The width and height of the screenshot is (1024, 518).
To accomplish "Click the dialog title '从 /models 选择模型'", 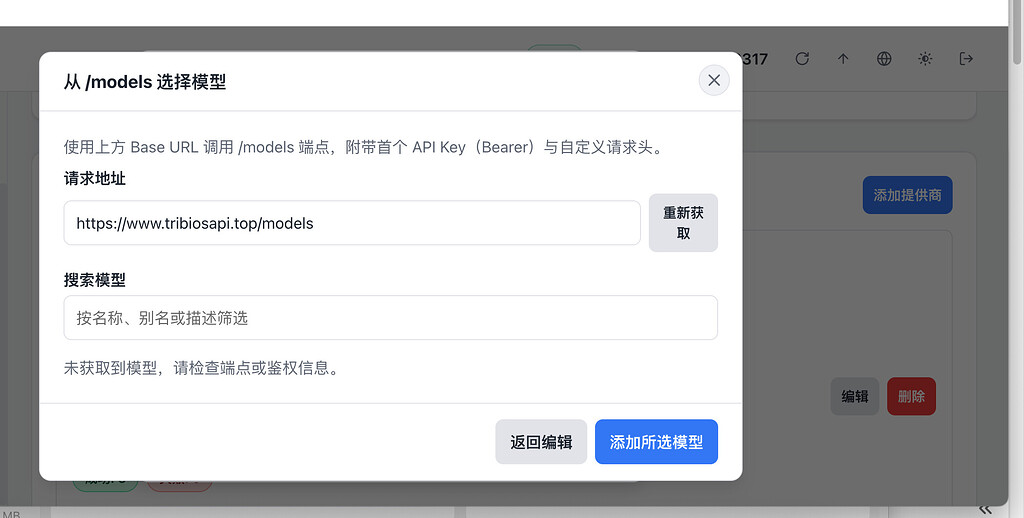I will (x=145, y=82).
